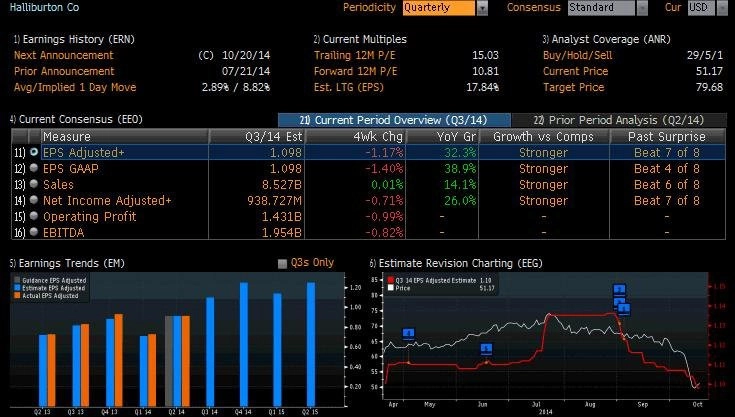Click the 4Wk Chg column header

[356, 136]
